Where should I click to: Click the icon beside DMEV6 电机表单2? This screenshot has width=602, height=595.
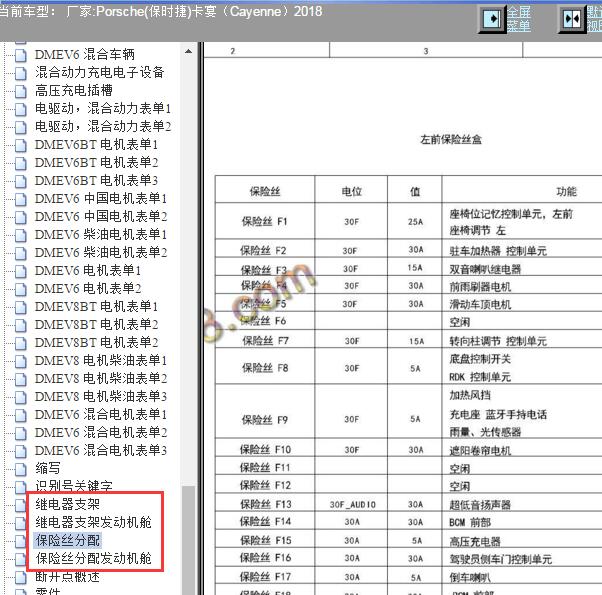tap(21, 289)
